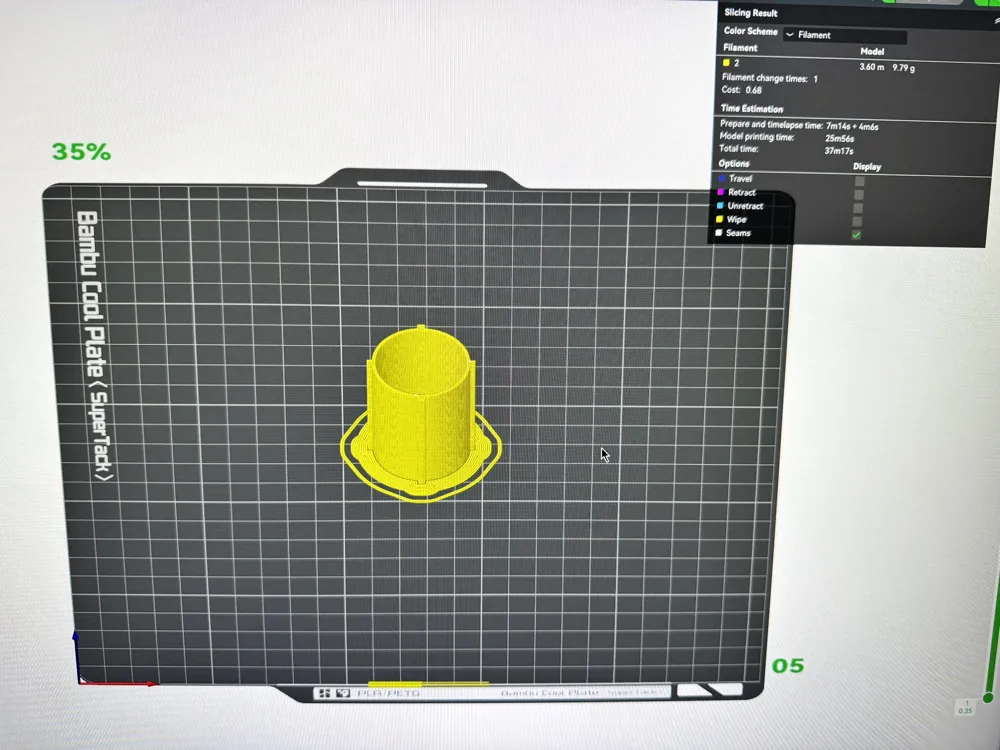
Task: Open the Color Scheme dropdown showing Filament
Action: [844, 35]
